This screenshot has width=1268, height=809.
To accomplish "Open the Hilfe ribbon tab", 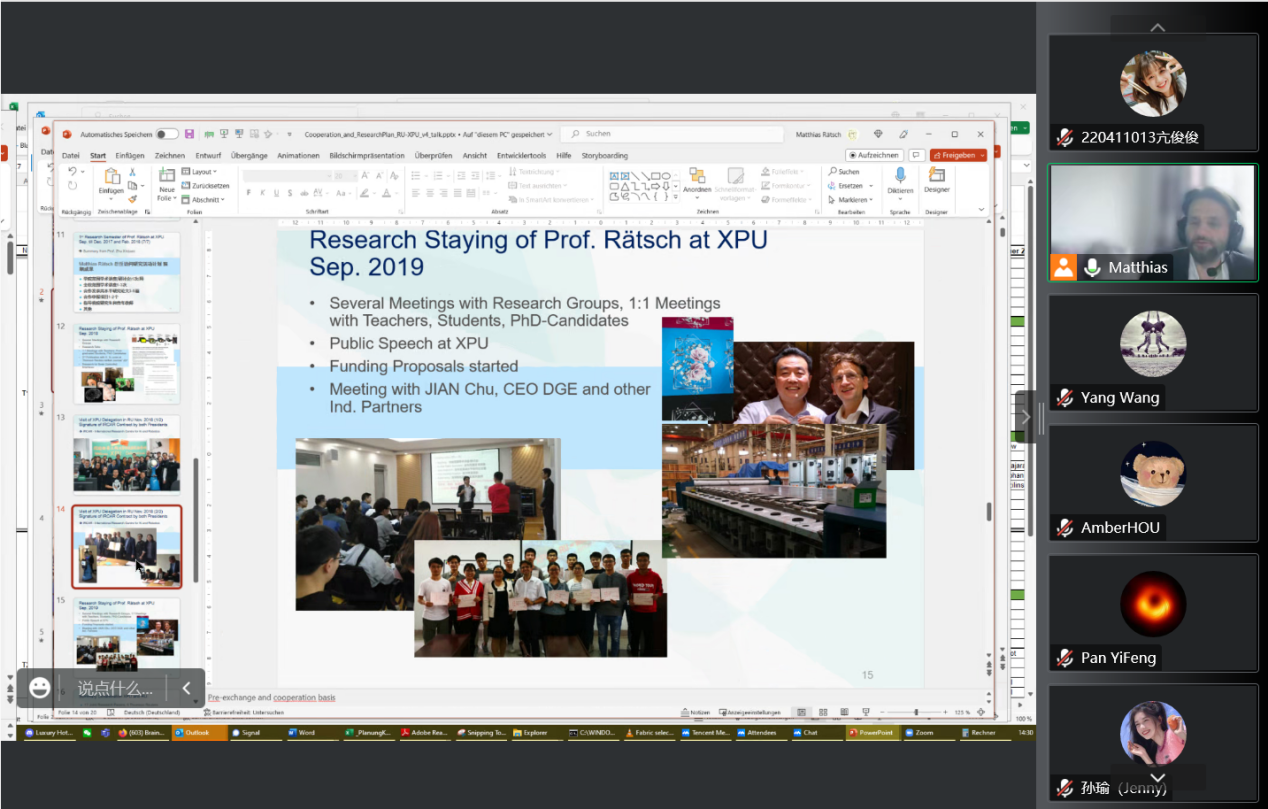I will (x=564, y=156).
